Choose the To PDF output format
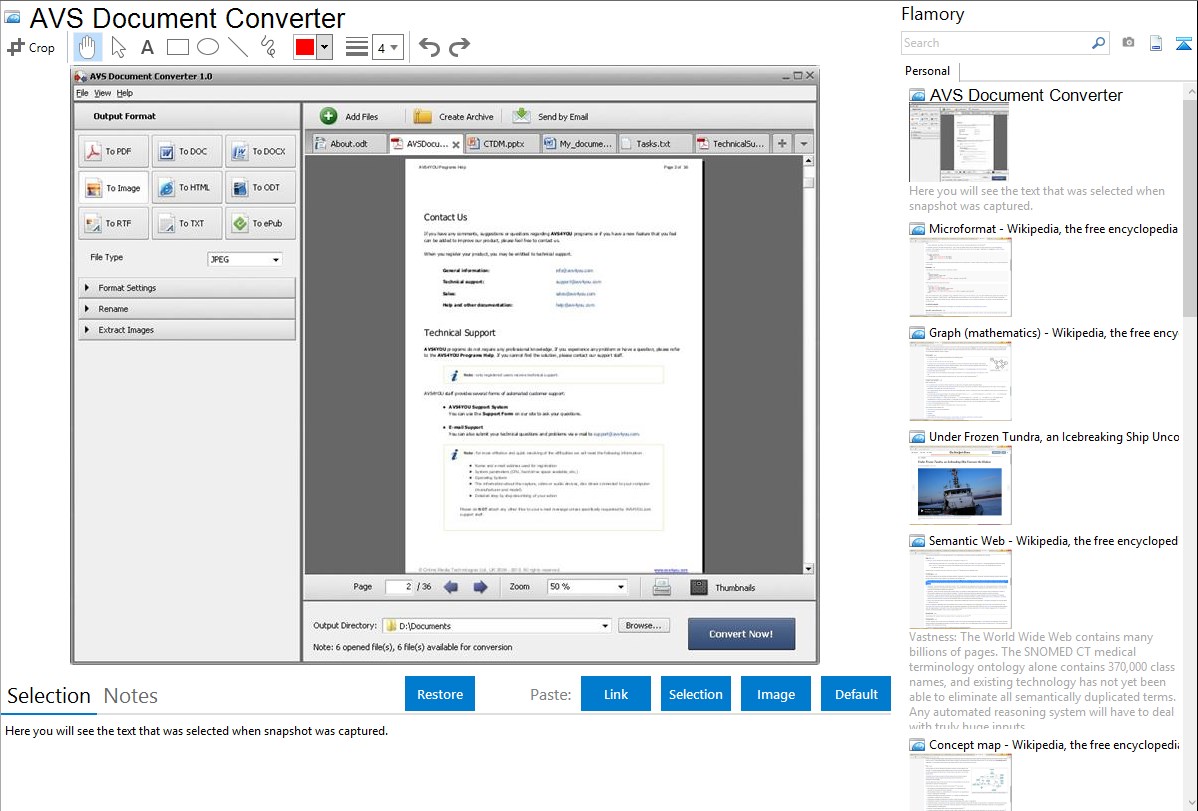This screenshot has width=1198, height=811. (x=113, y=151)
